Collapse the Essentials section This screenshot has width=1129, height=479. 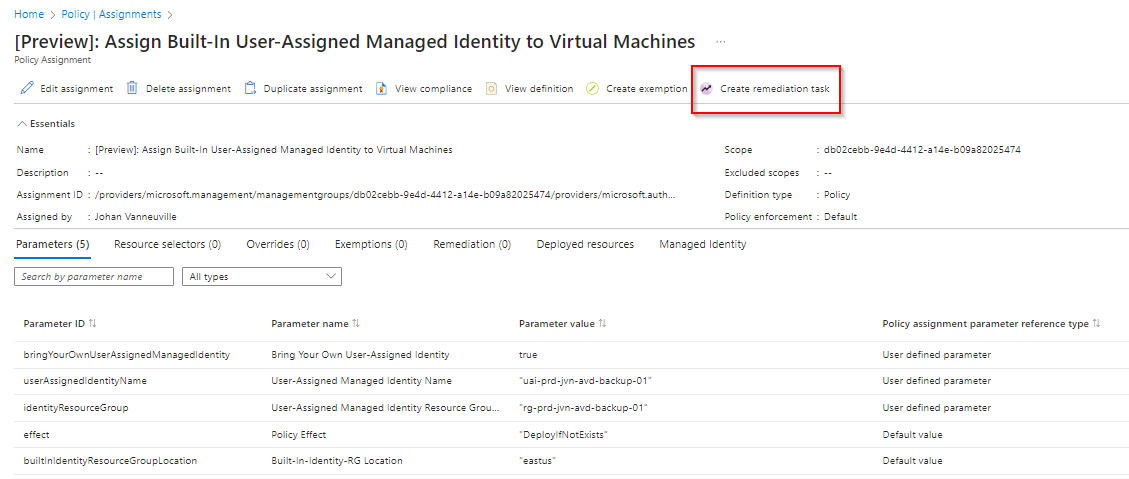[46, 124]
